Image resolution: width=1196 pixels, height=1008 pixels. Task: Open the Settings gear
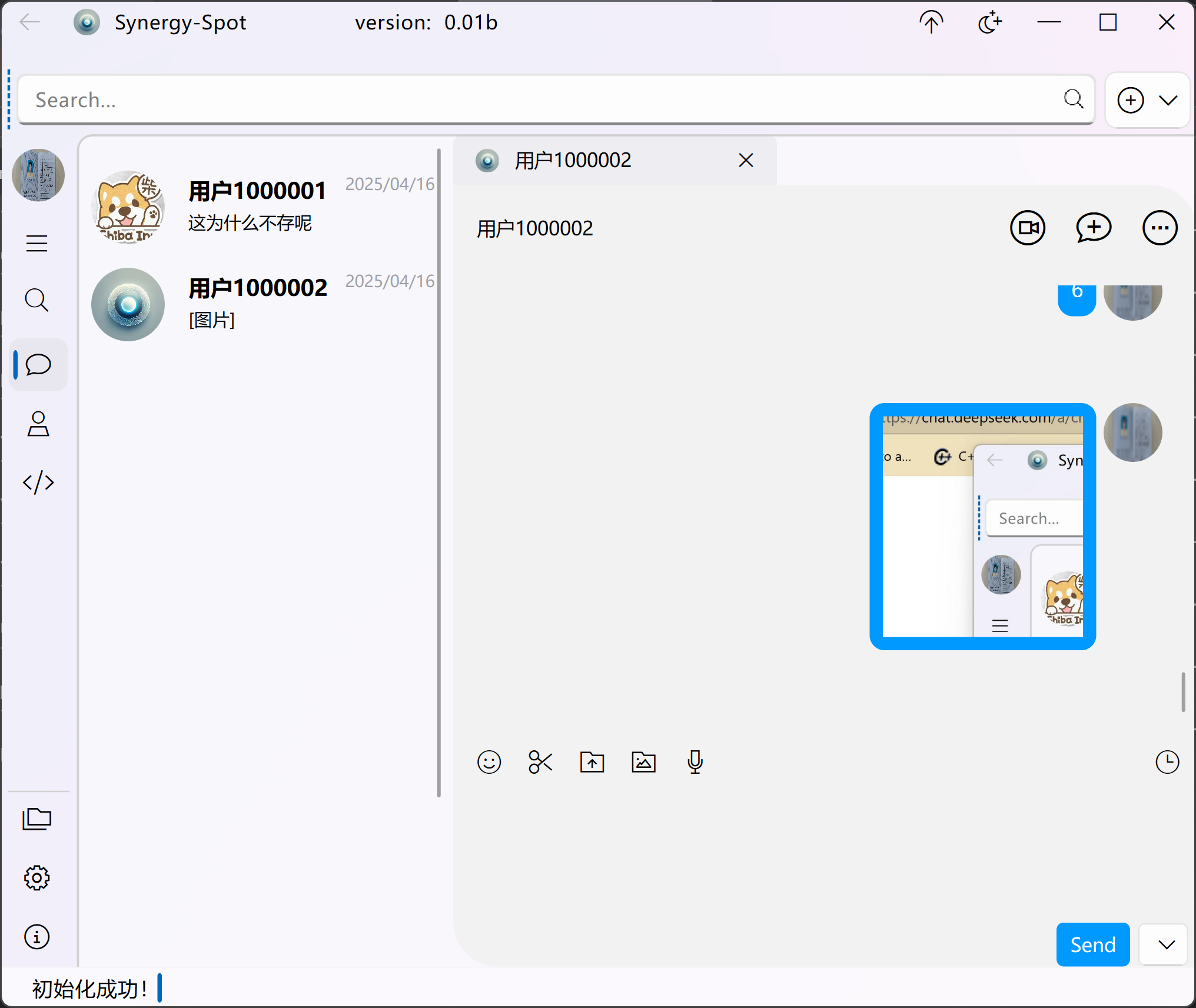pyautogui.click(x=37, y=877)
